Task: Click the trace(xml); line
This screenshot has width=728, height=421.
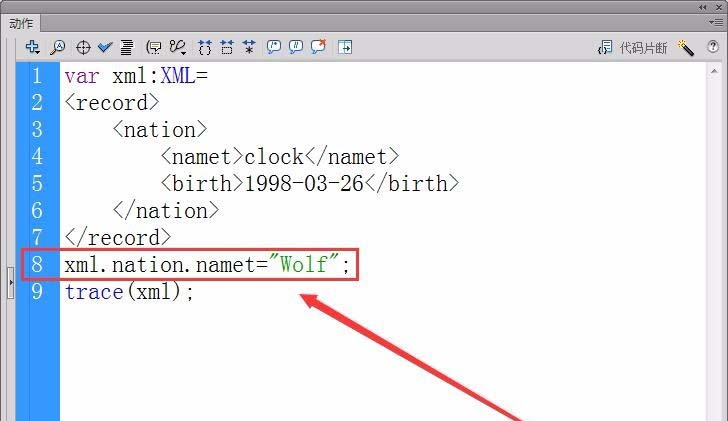Action: [x=129, y=291]
